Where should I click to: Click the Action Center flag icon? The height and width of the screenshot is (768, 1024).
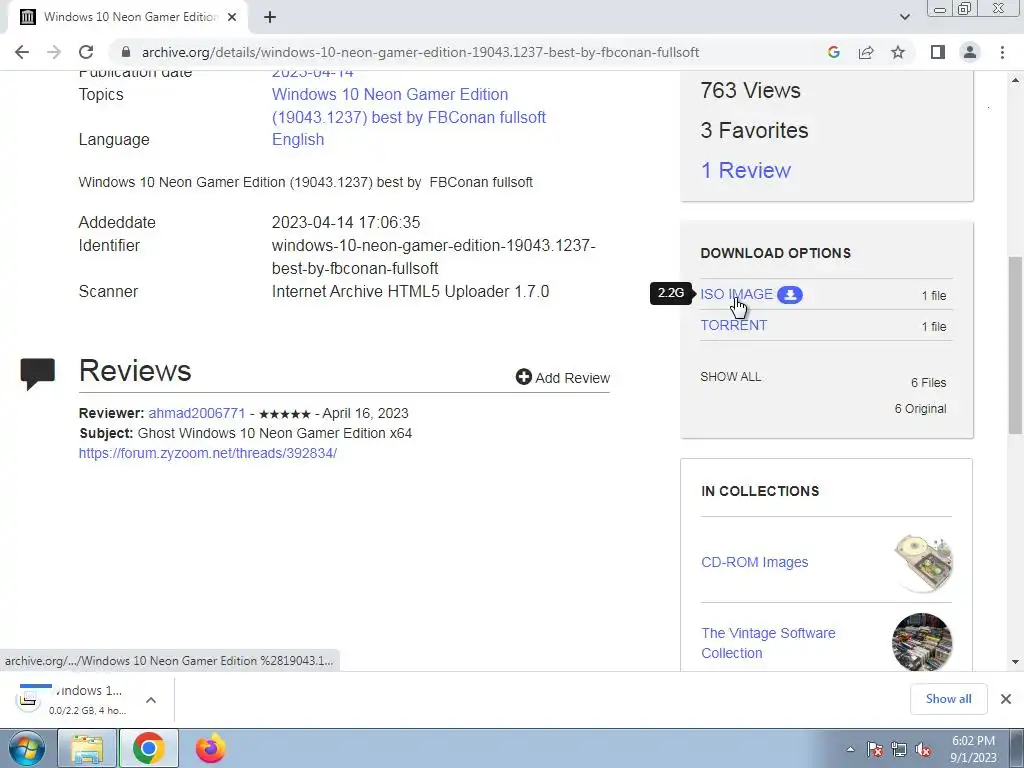tap(875, 749)
